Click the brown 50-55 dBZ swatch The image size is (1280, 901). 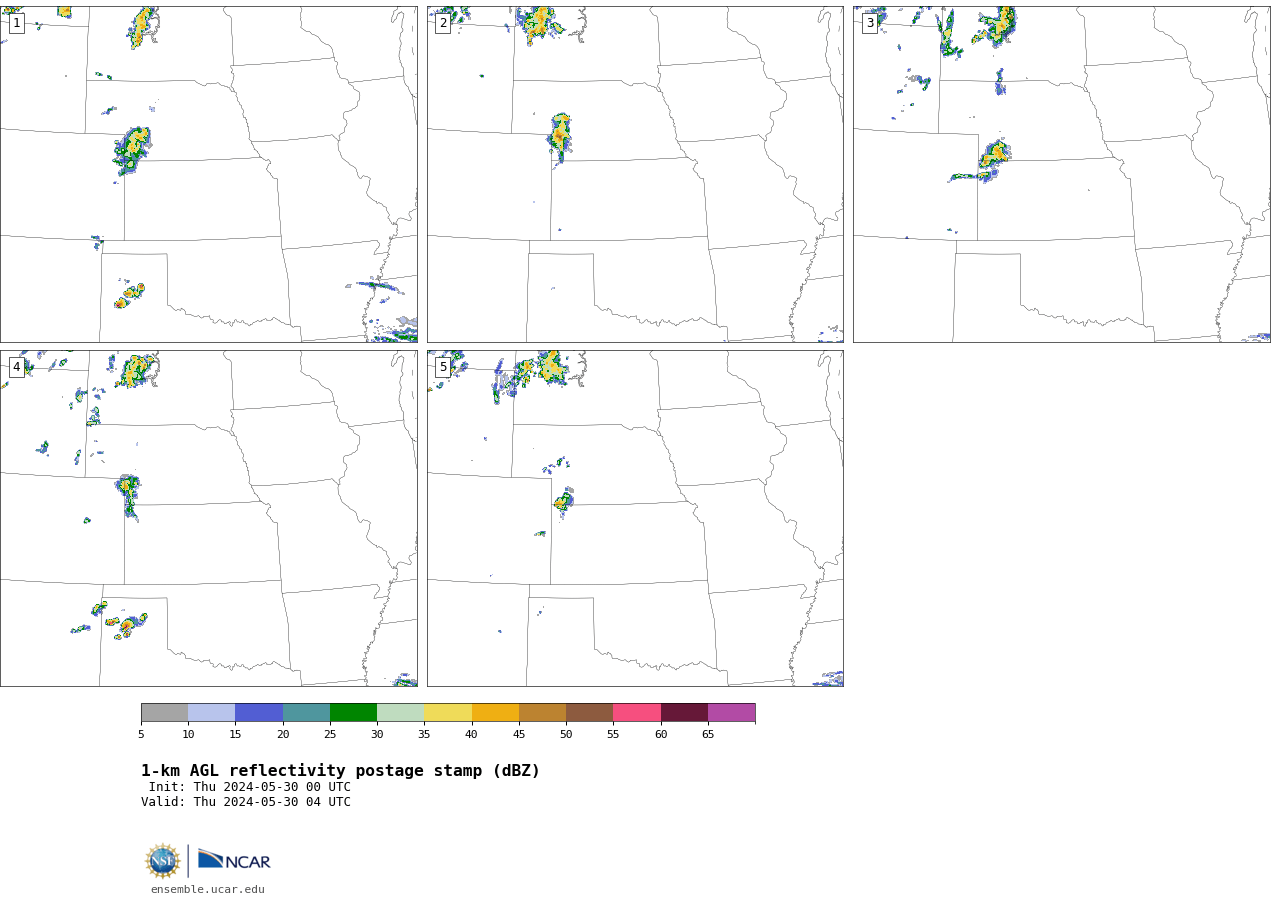pyautogui.click(x=589, y=712)
